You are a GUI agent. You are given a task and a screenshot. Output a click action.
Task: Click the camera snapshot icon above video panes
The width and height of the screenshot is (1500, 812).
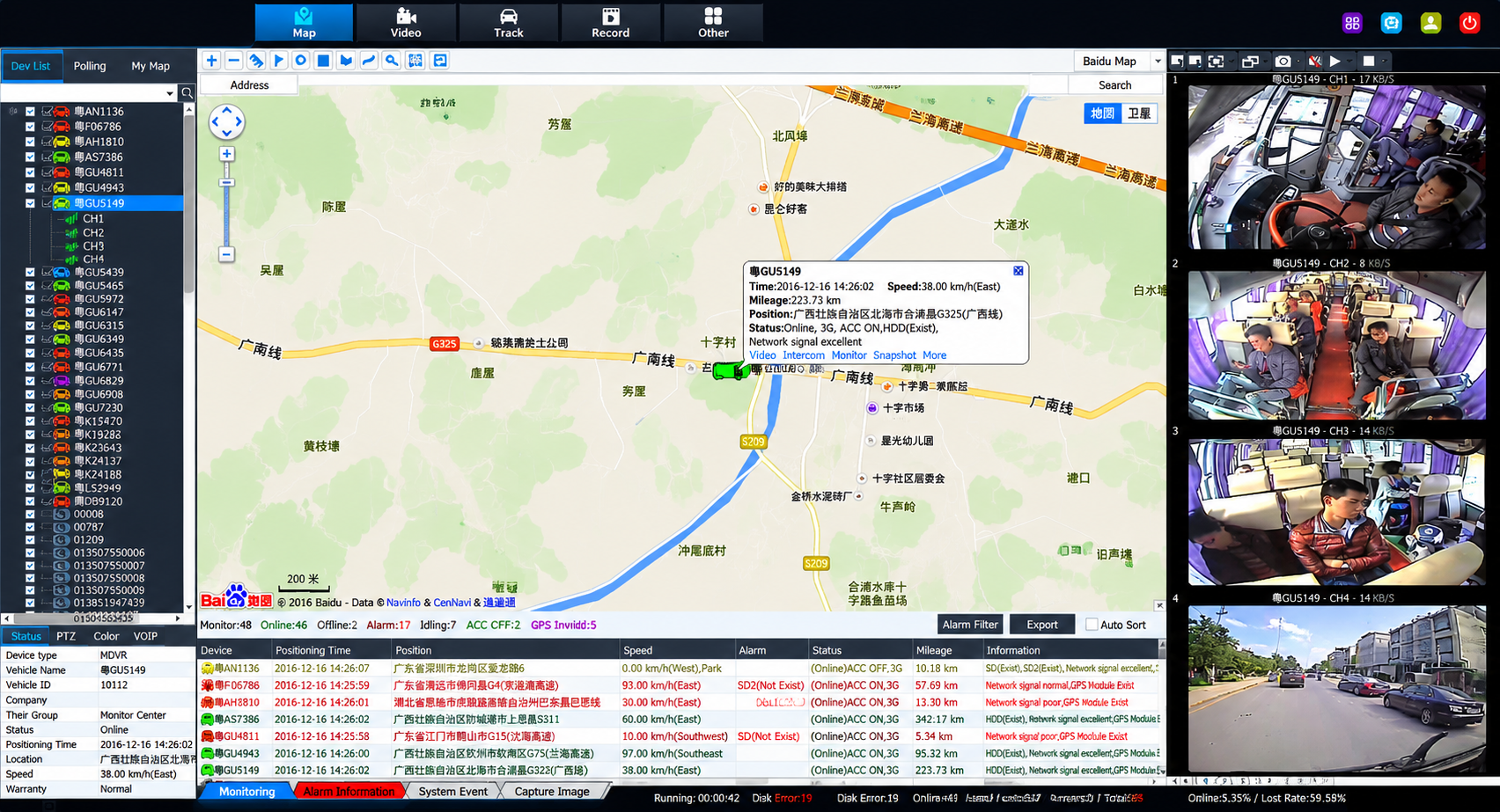1283,61
